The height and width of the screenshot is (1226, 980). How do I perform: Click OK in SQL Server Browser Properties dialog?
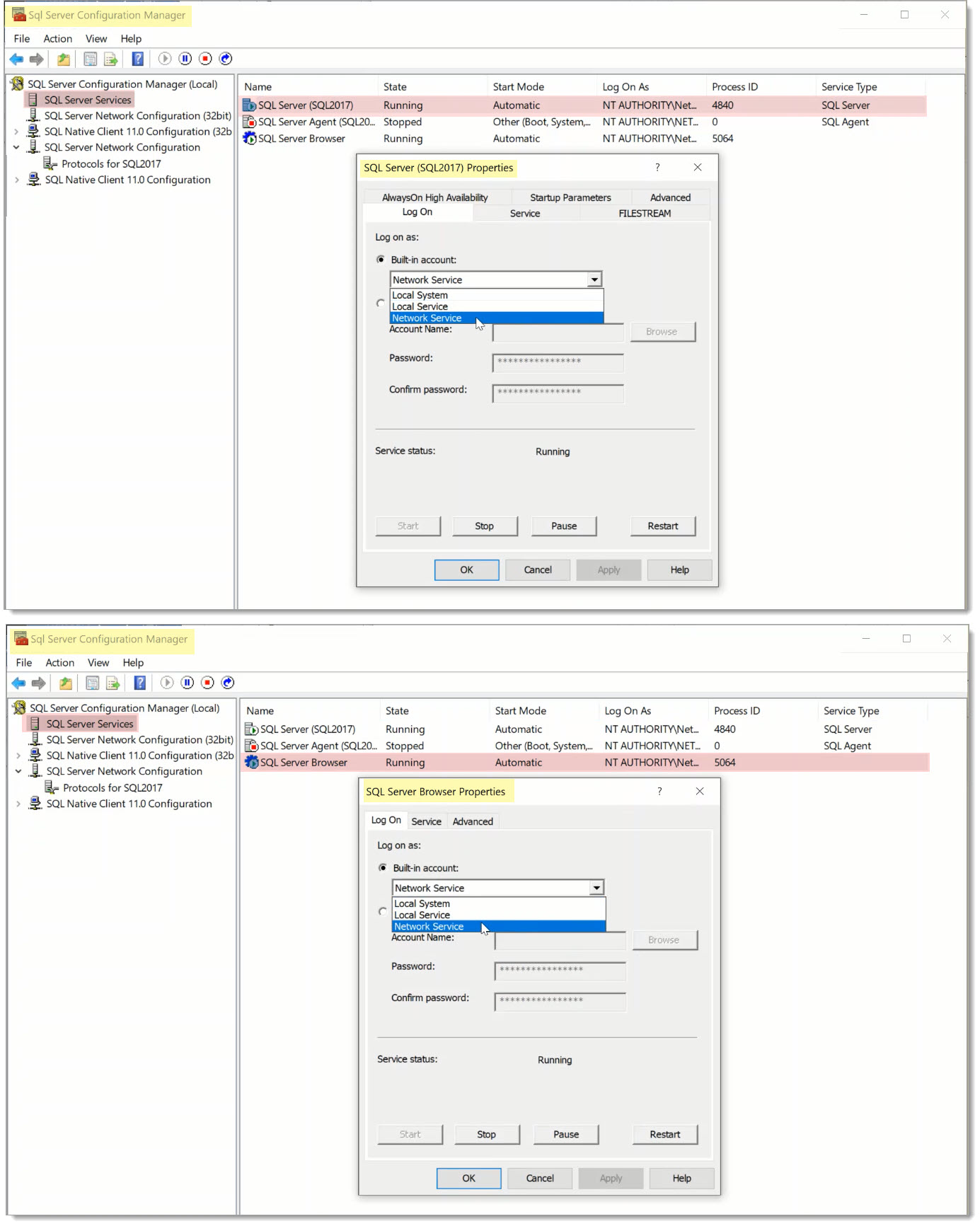(469, 1179)
